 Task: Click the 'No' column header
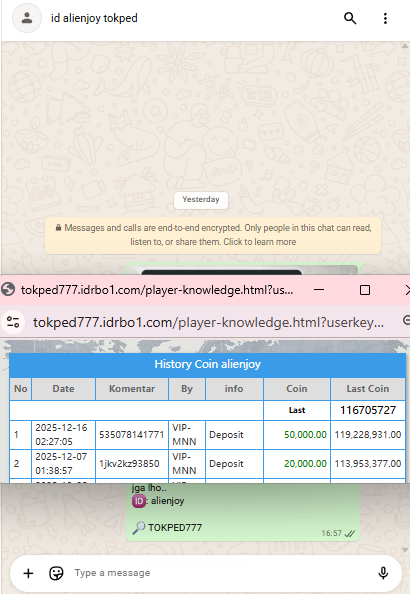20,389
